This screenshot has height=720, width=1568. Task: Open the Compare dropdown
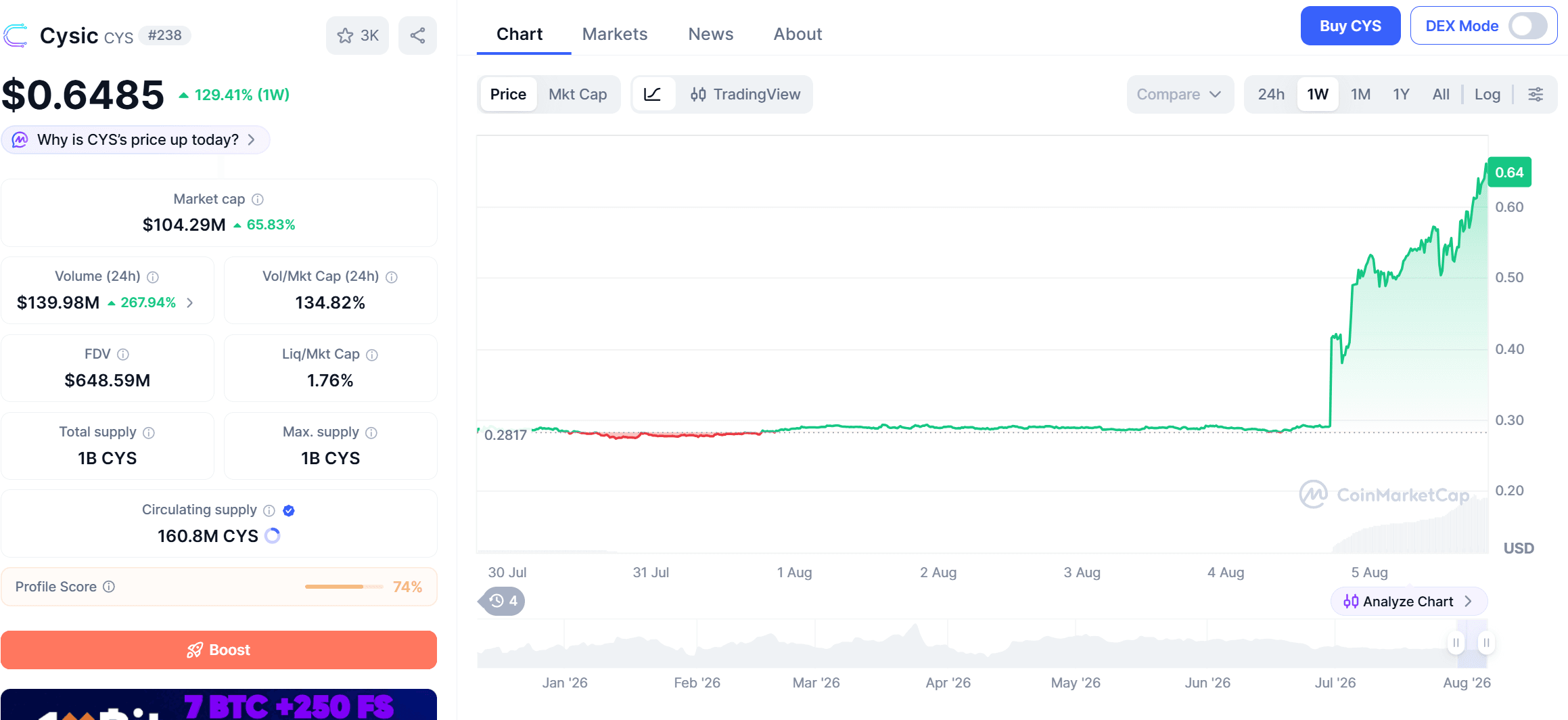click(x=1180, y=94)
